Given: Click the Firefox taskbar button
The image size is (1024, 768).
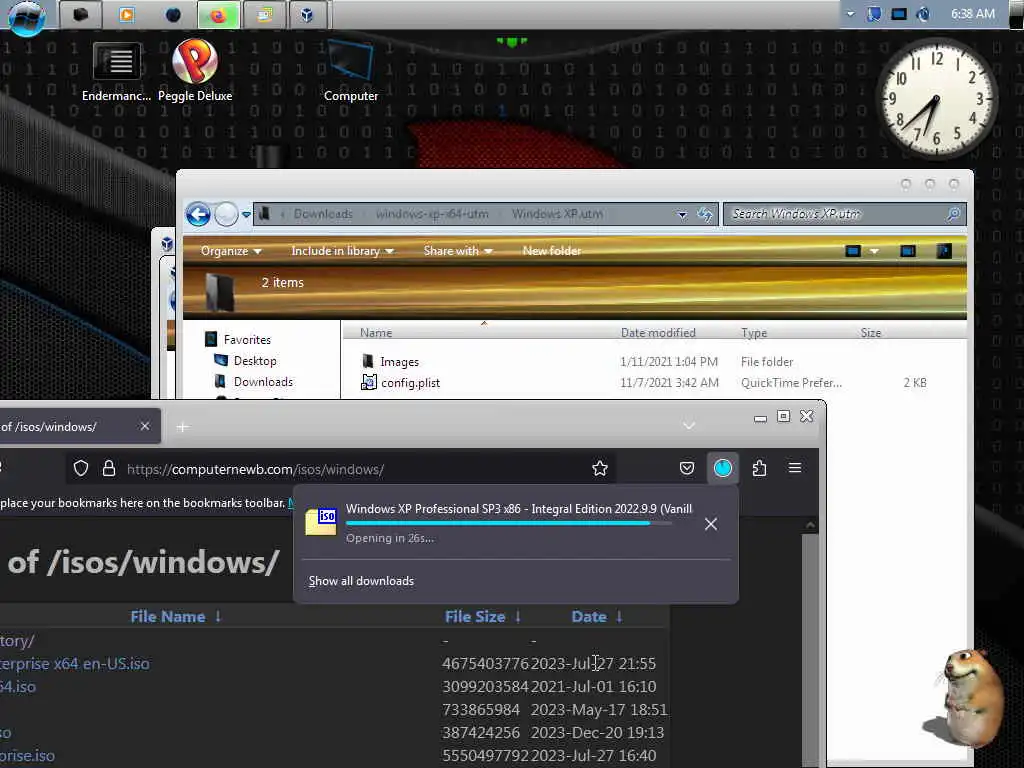Looking at the screenshot, I should 218,14.
